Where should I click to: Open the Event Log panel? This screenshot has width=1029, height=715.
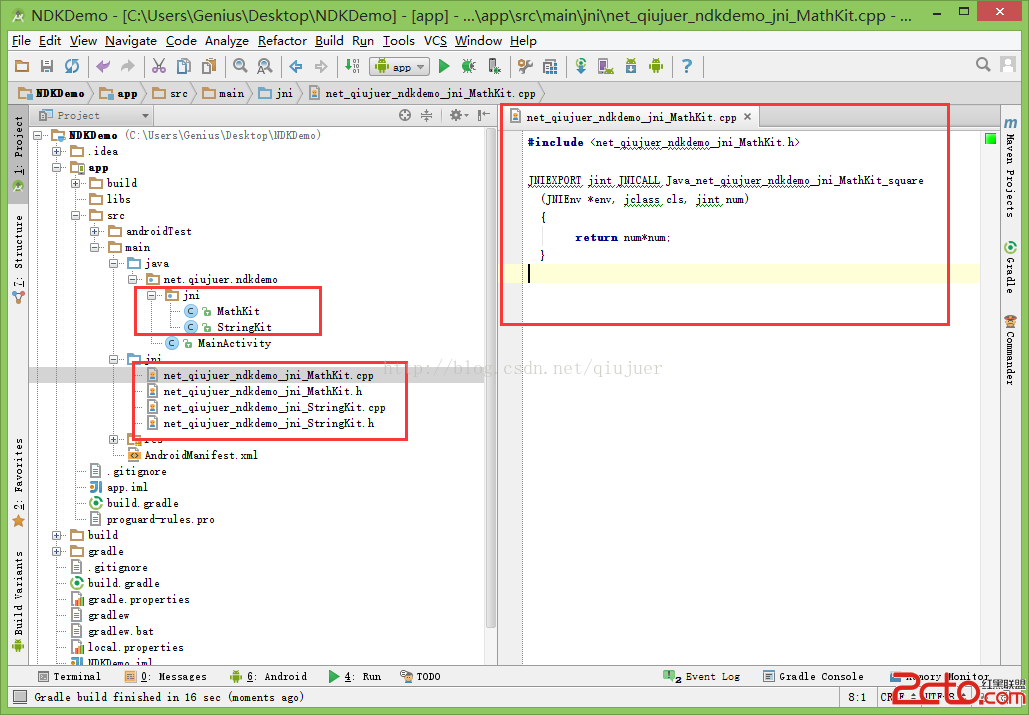coord(703,677)
